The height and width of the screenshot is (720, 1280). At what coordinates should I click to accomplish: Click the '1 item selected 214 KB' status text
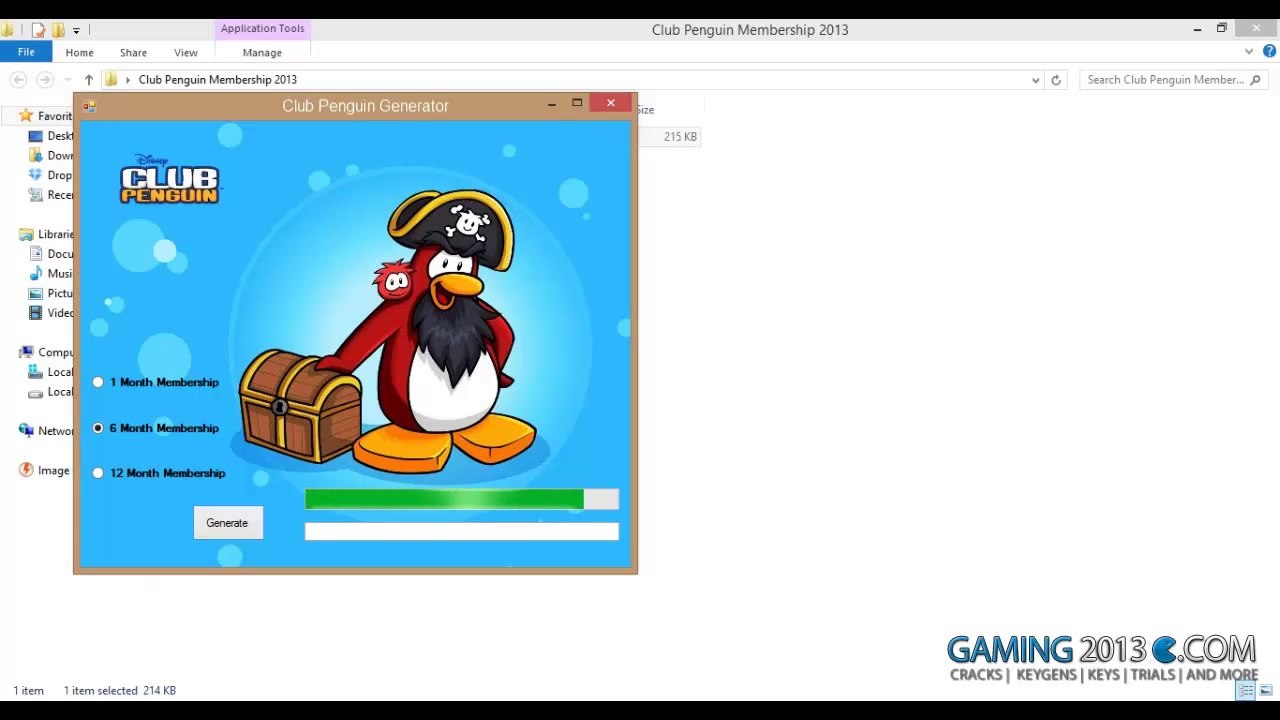pyautogui.click(x=120, y=690)
